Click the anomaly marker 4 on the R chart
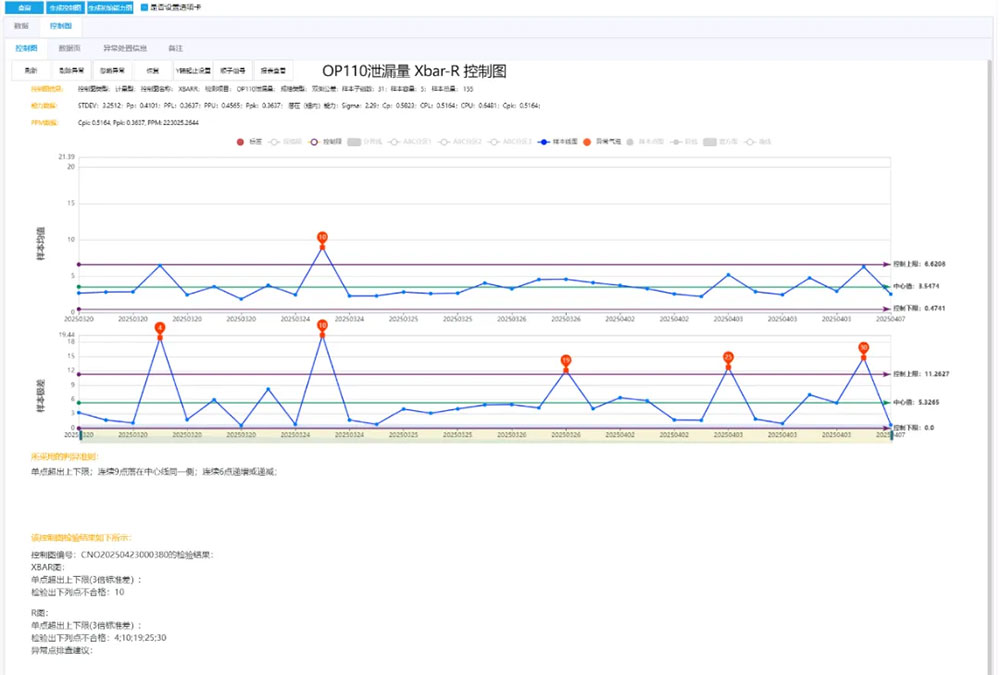This screenshot has height=675, width=1000. pyautogui.click(x=160, y=328)
